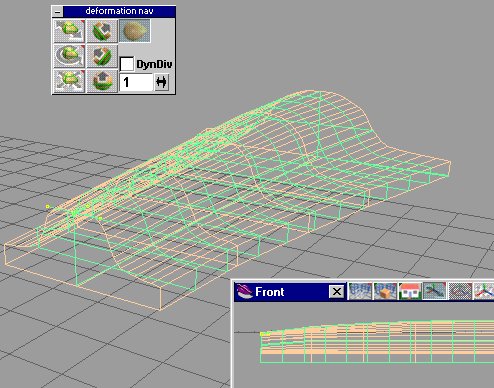Screen dimensions: 494x388
Task: Click the greyed eye-rotate icon in Front toolbar
Action: point(460,291)
